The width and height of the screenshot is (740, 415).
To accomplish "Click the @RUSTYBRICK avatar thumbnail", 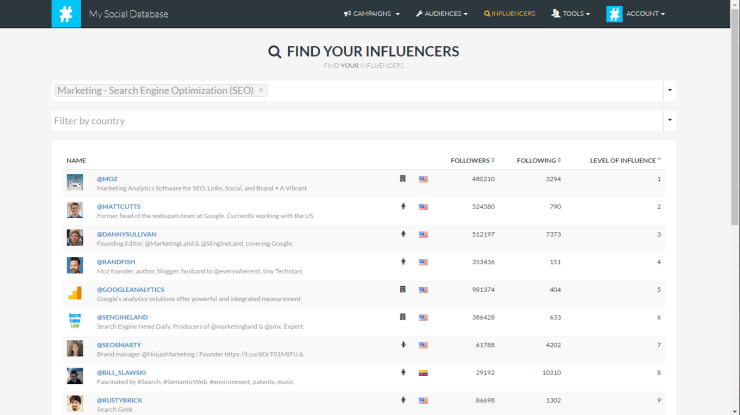I will (75, 404).
